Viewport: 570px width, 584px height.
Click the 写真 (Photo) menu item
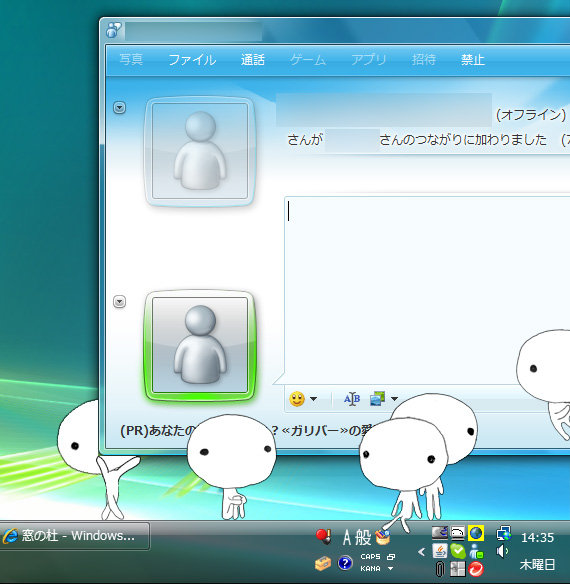131,60
